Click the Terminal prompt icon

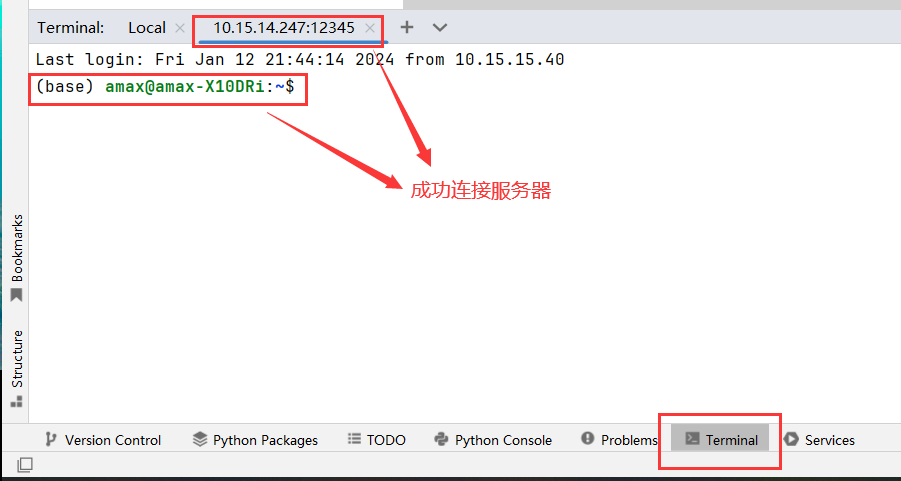point(692,439)
